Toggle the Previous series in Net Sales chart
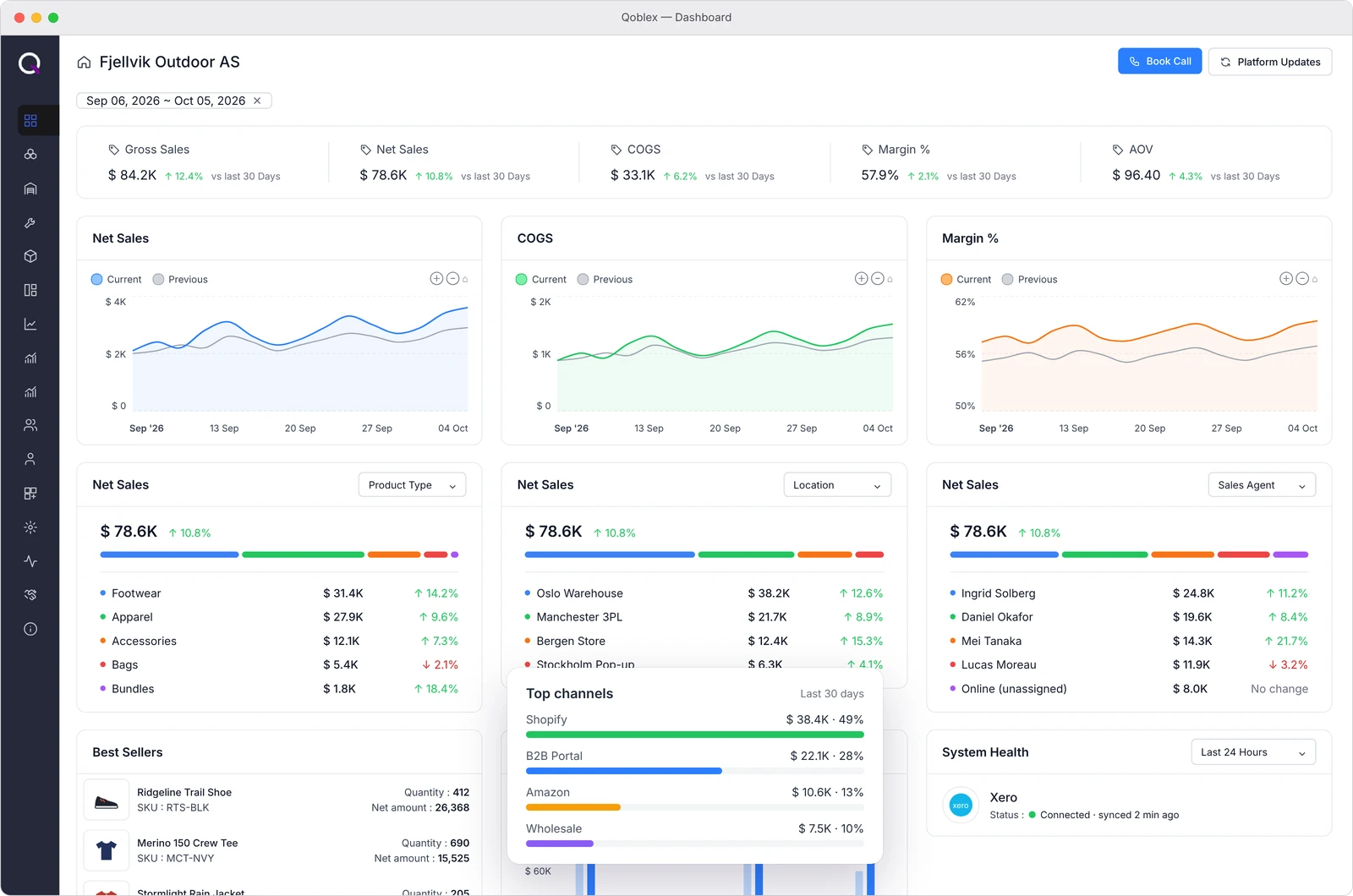 click(179, 279)
